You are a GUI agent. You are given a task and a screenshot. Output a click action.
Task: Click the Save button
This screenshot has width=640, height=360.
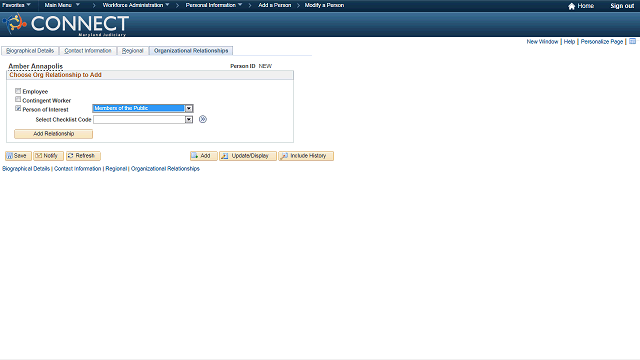tap(18, 156)
